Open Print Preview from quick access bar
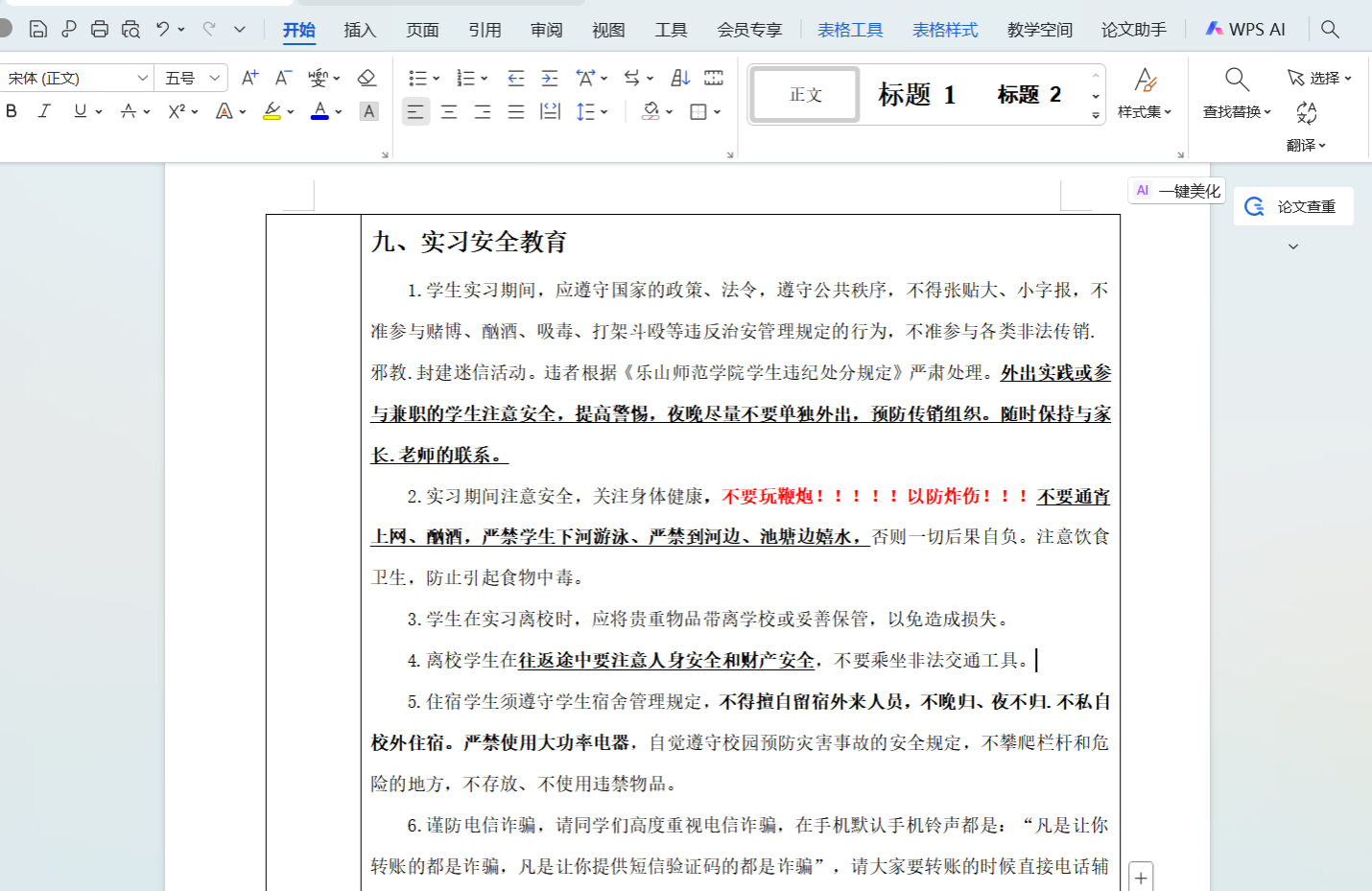Image resolution: width=1372 pixels, height=891 pixels. (x=130, y=29)
